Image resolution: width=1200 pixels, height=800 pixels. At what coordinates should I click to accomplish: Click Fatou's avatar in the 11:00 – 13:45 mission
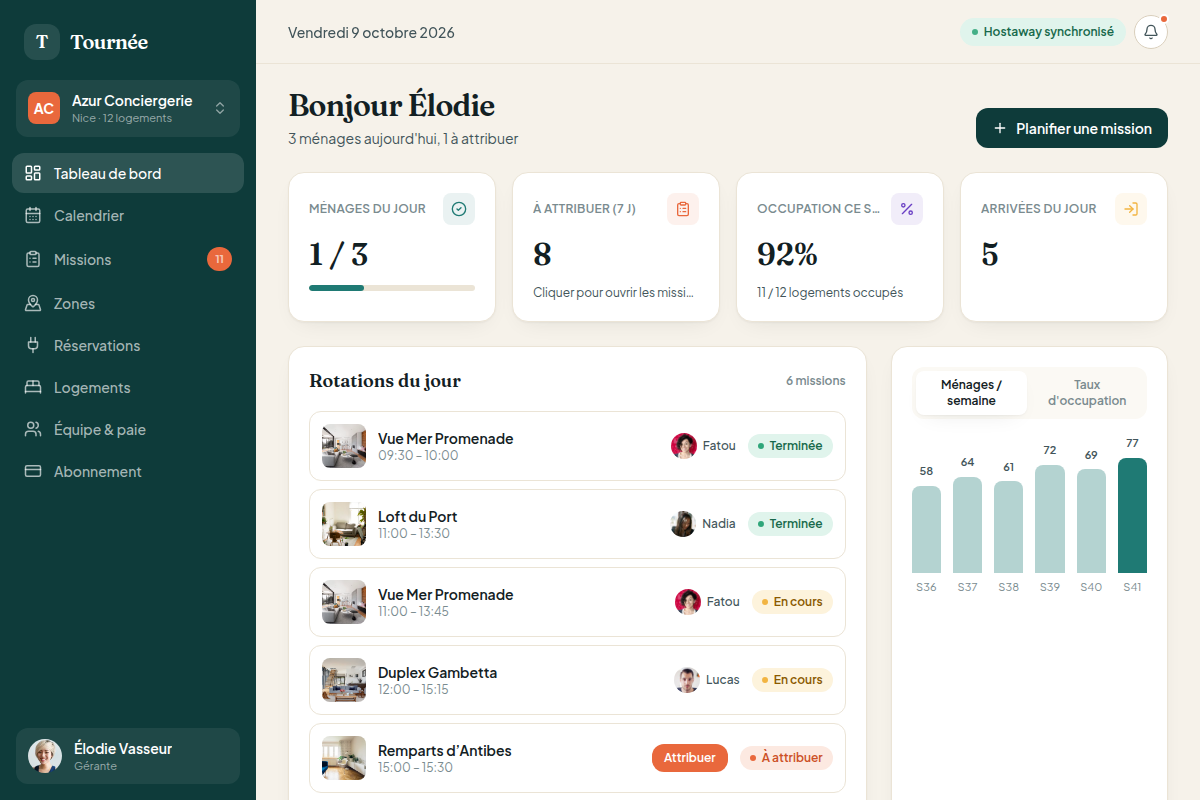pos(688,602)
